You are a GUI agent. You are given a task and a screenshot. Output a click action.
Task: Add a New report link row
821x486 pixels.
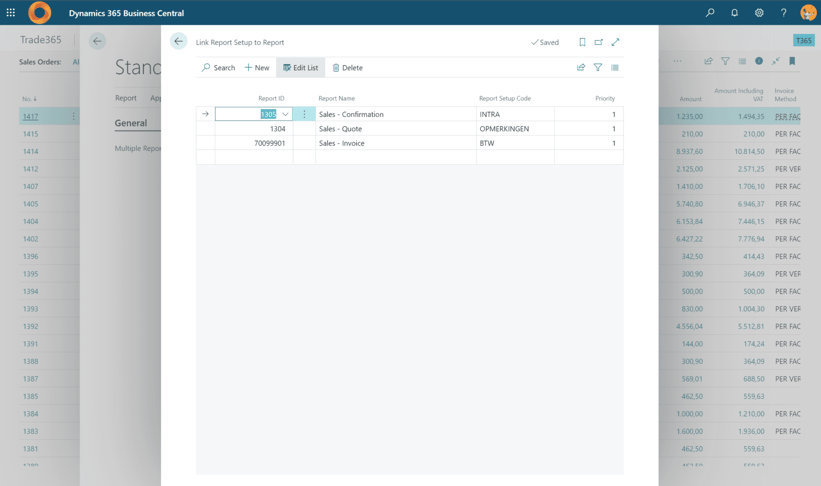[x=257, y=68]
